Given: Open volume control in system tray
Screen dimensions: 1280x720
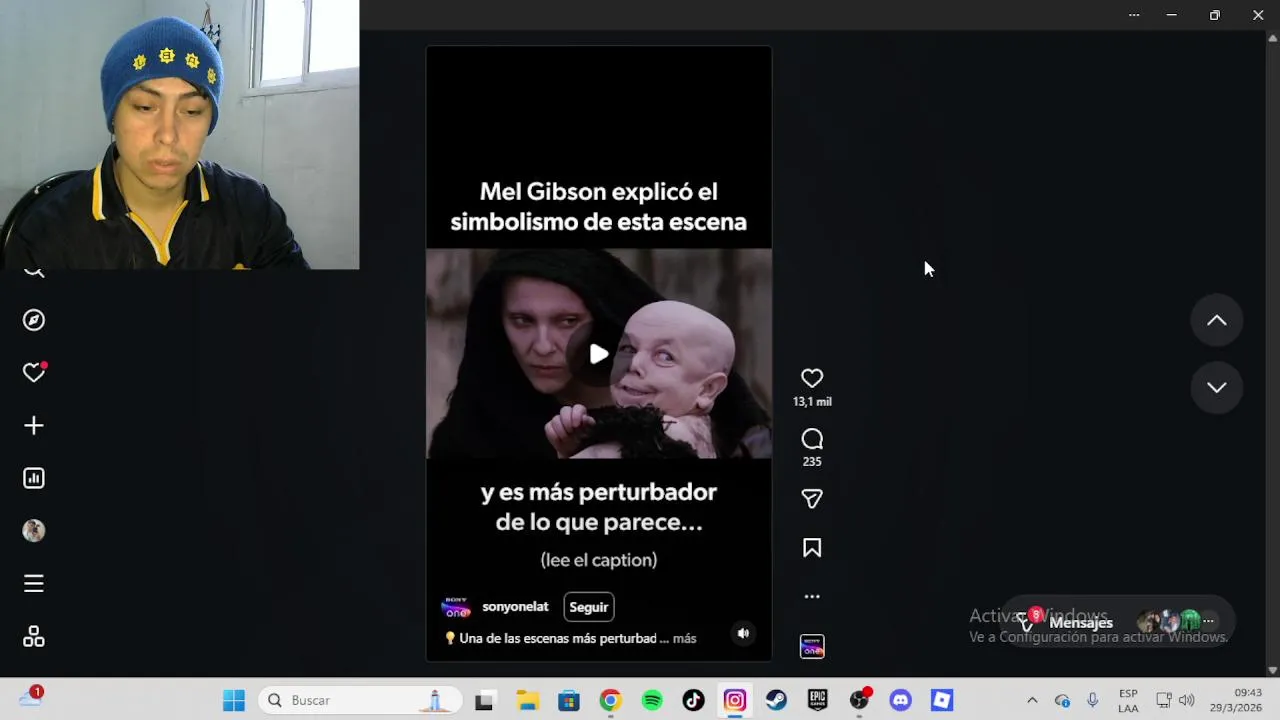Looking at the screenshot, I should [x=1187, y=700].
